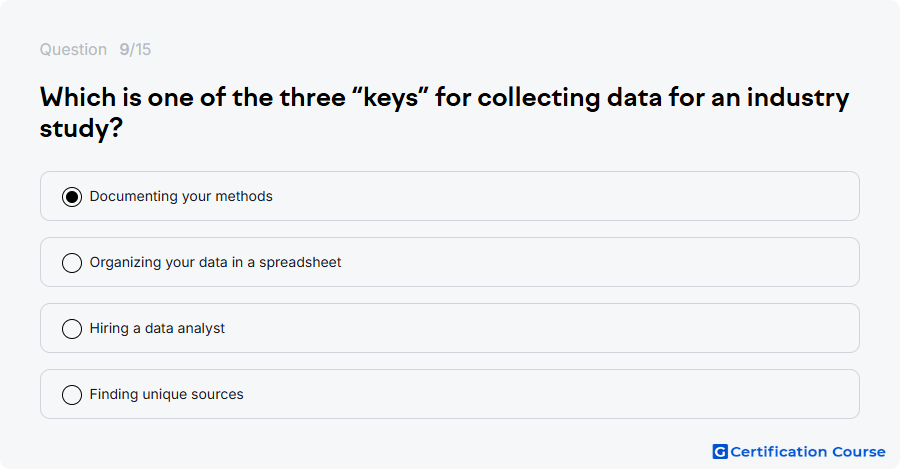
Task: Click the last answer option card
Action: tap(450, 394)
